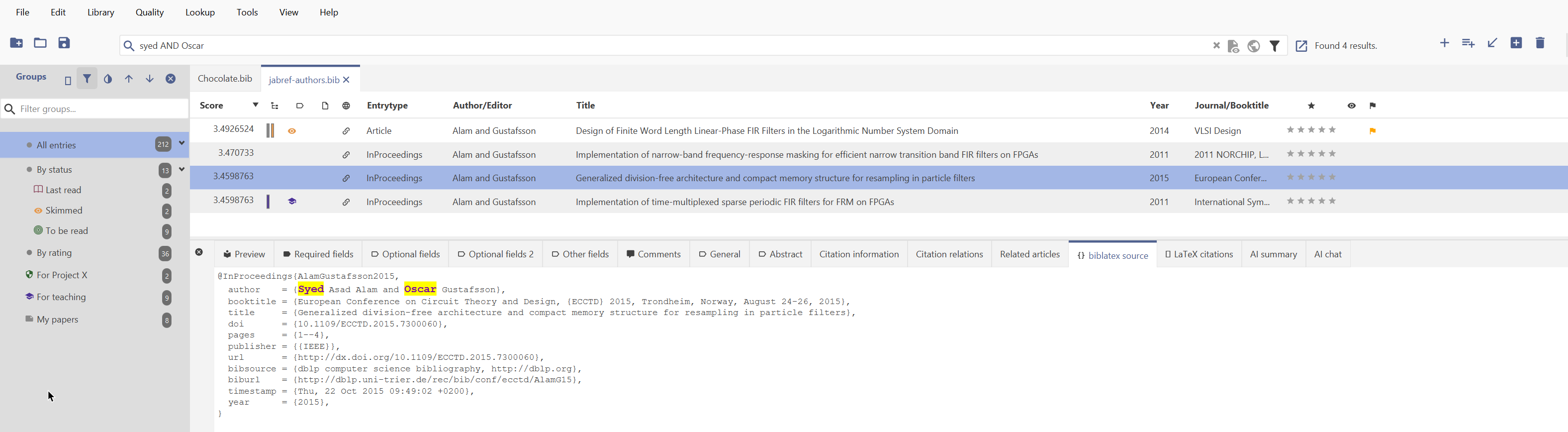Open an existing library via folder icon
This screenshot has height=432, width=1568.
(40, 43)
